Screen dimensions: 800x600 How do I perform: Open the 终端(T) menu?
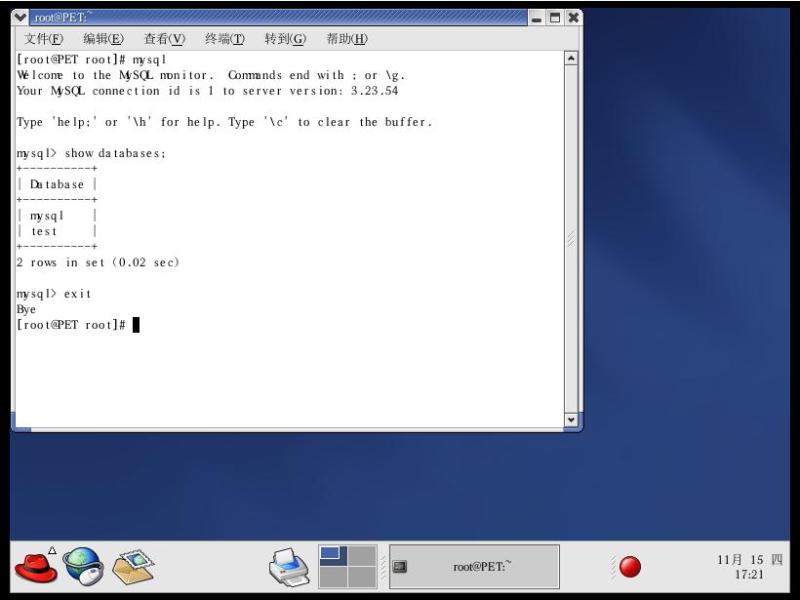pyautogui.click(x=225, y=39)
